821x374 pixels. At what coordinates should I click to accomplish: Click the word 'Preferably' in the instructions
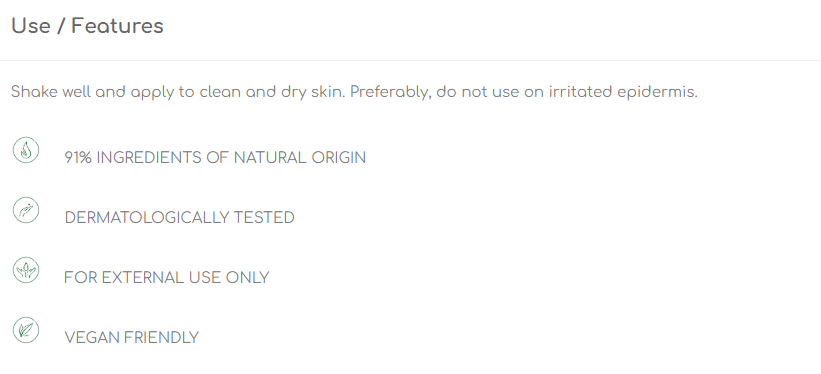coord(391,92)
